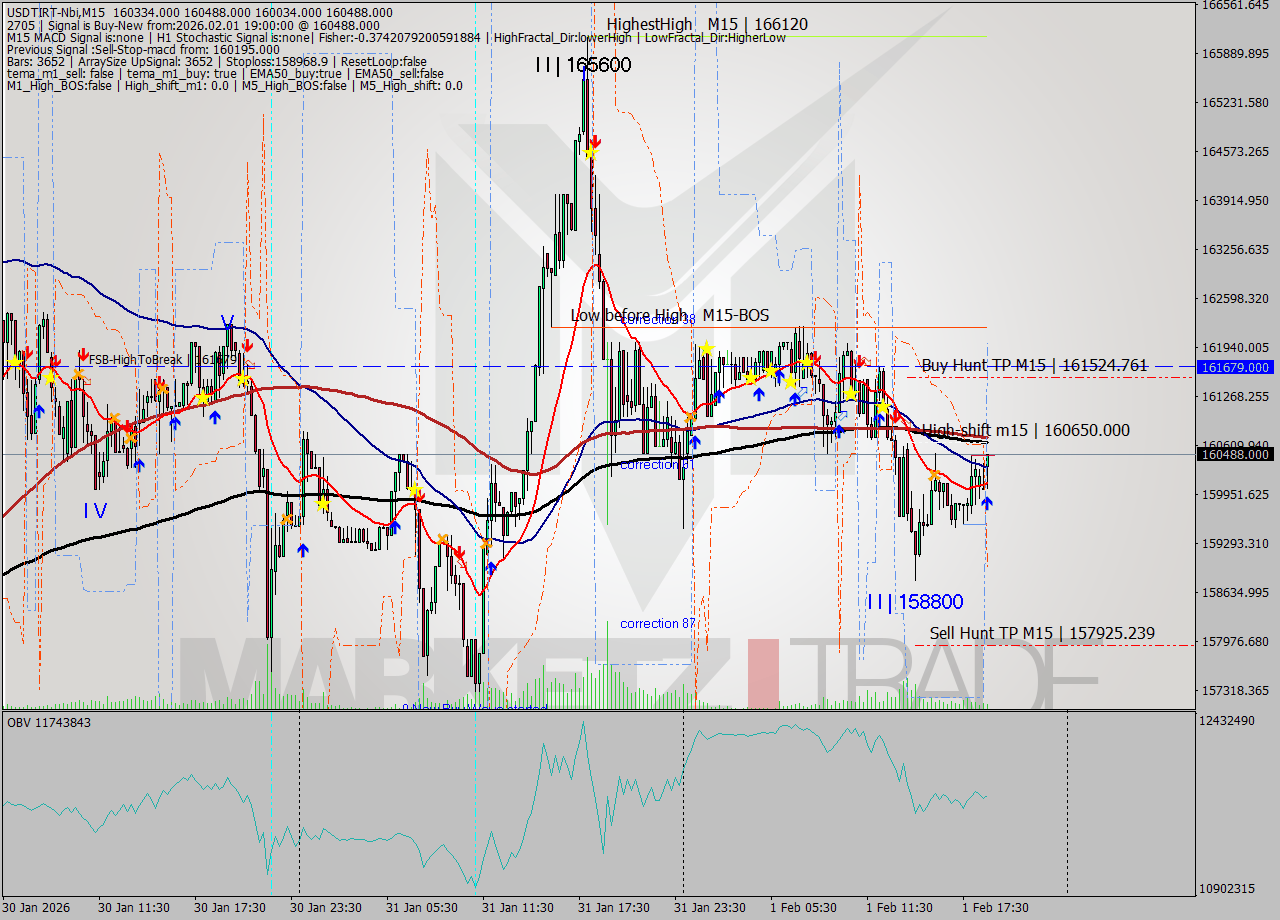The height and width of the screenshot is (920, 1280).
Task: Select the yellow star near the High-shift m15 line
Action: (x=882, y=406)
